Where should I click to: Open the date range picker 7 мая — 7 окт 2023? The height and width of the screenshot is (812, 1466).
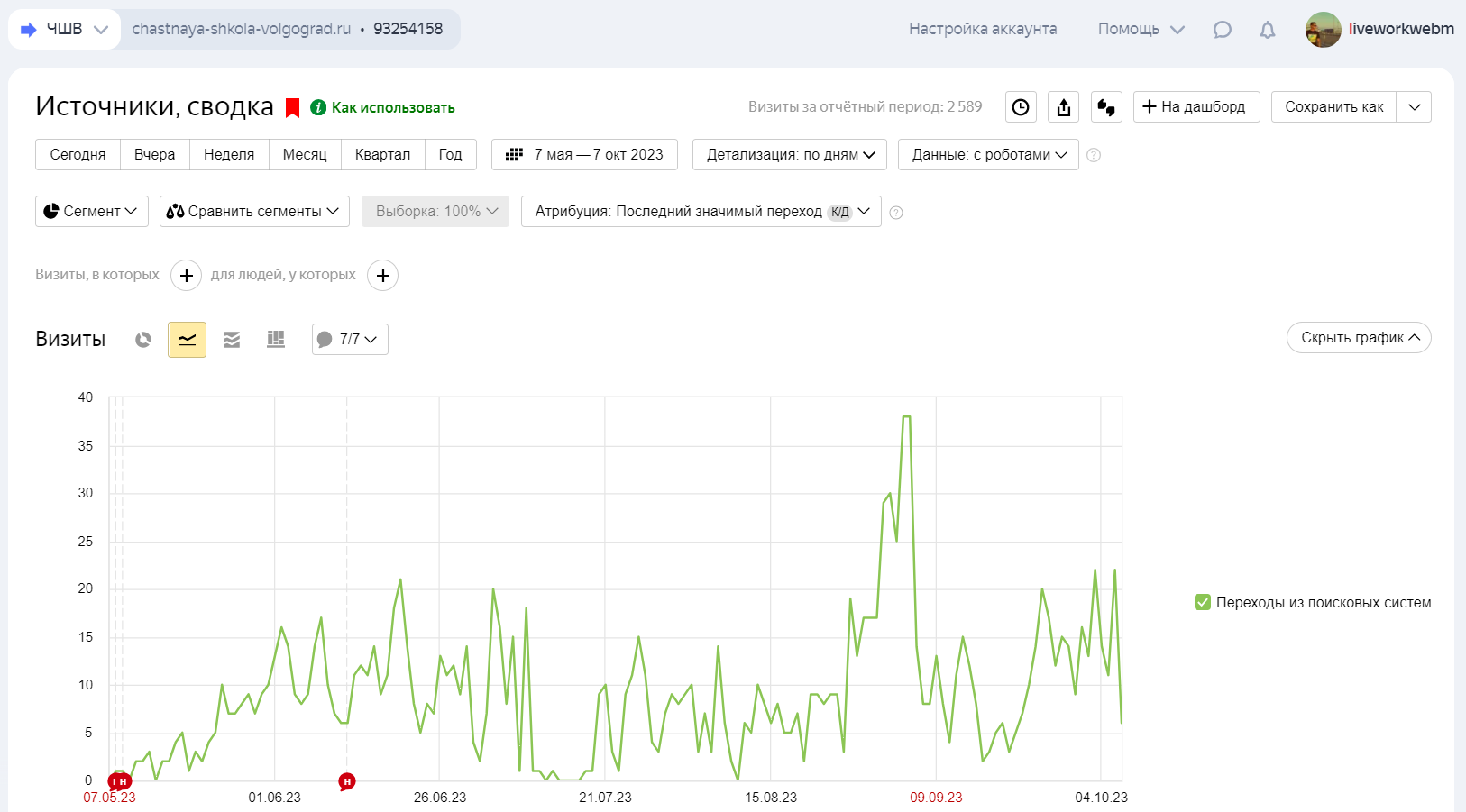(x=584, y=154)
